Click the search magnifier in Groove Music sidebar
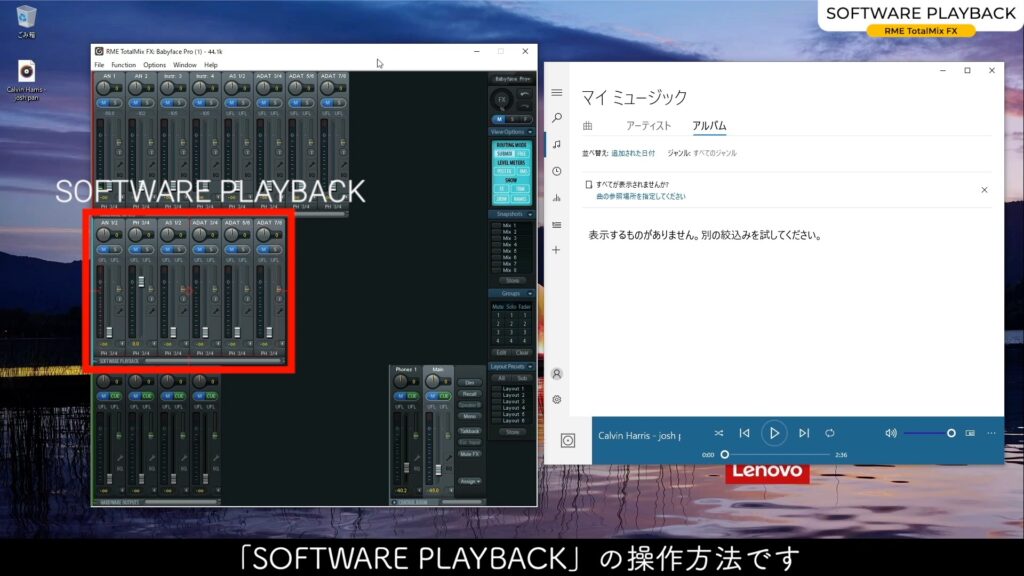The width and height of the screenshot is (1024, 576). [556, 118]
